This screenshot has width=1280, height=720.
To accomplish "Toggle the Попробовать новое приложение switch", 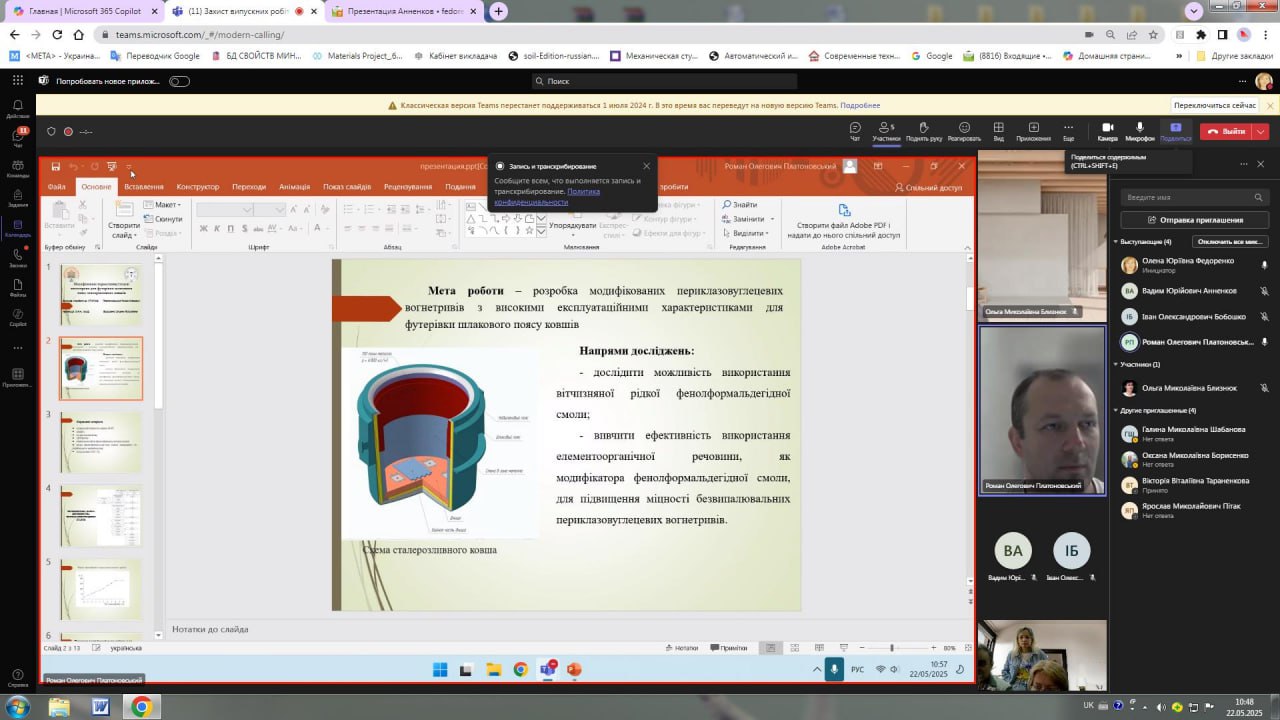I will (x=179, y=81).
